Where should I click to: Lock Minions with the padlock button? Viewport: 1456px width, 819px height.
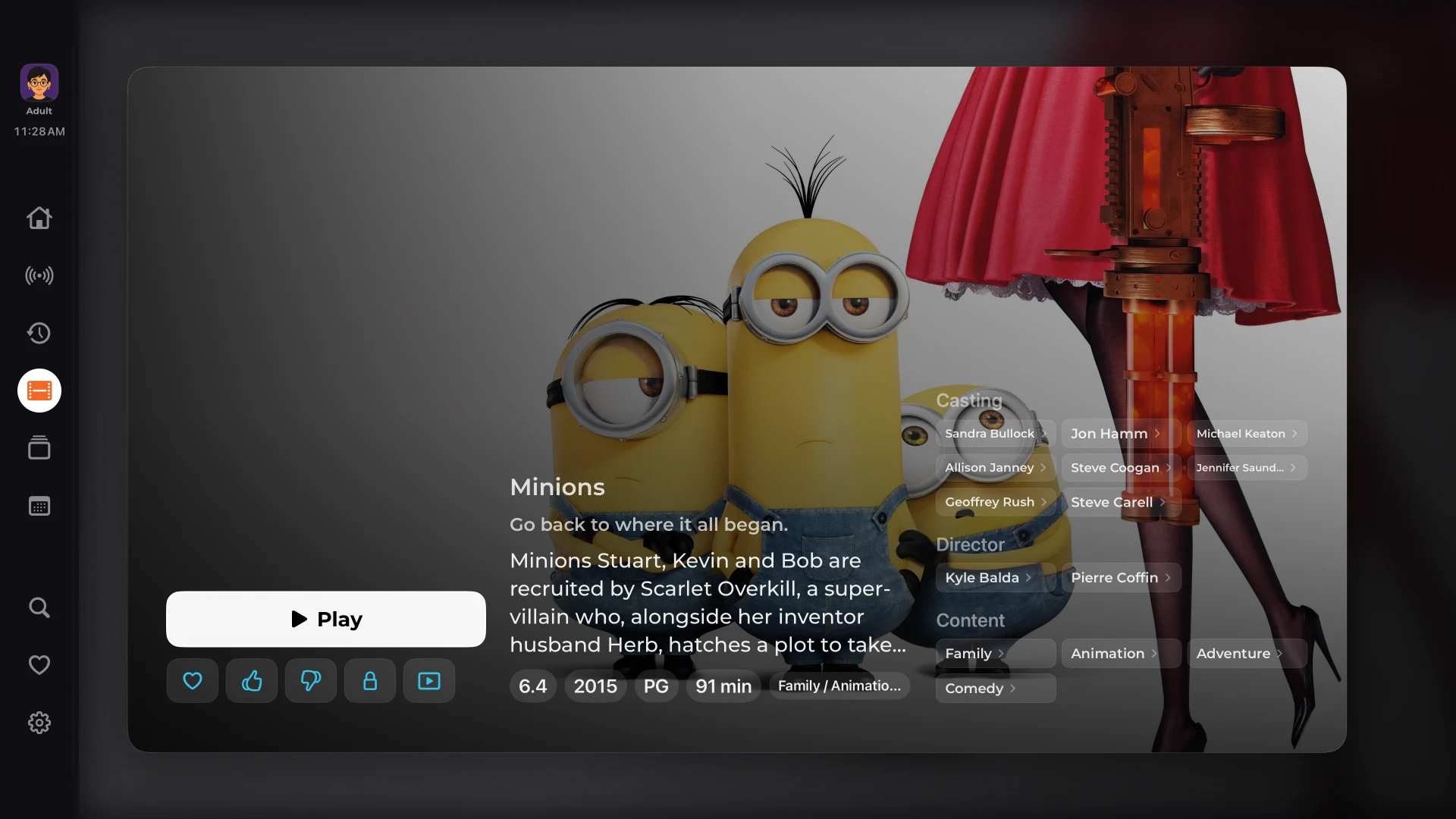click(370, 681)
